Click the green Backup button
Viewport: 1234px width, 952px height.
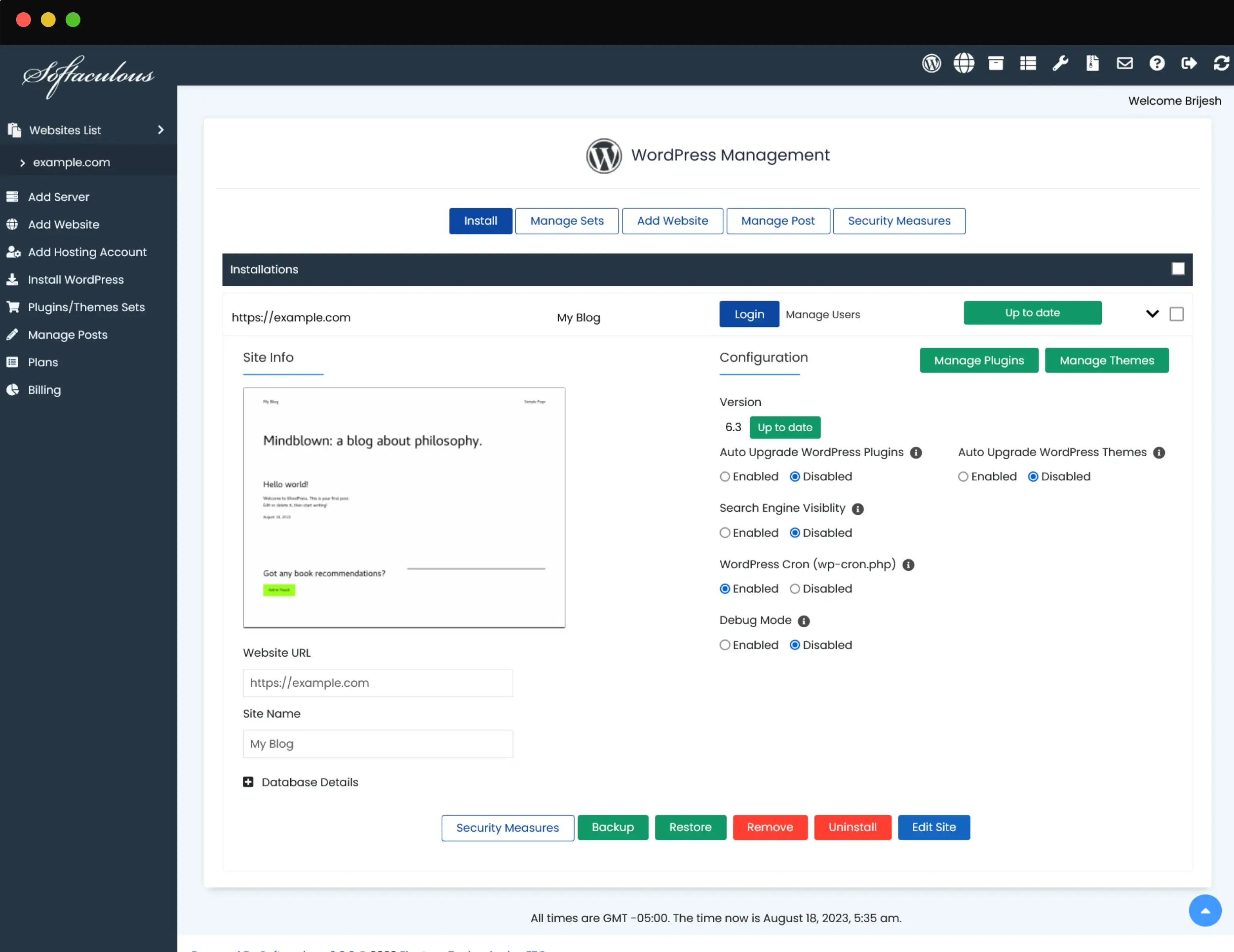click(x=613, y=827)
